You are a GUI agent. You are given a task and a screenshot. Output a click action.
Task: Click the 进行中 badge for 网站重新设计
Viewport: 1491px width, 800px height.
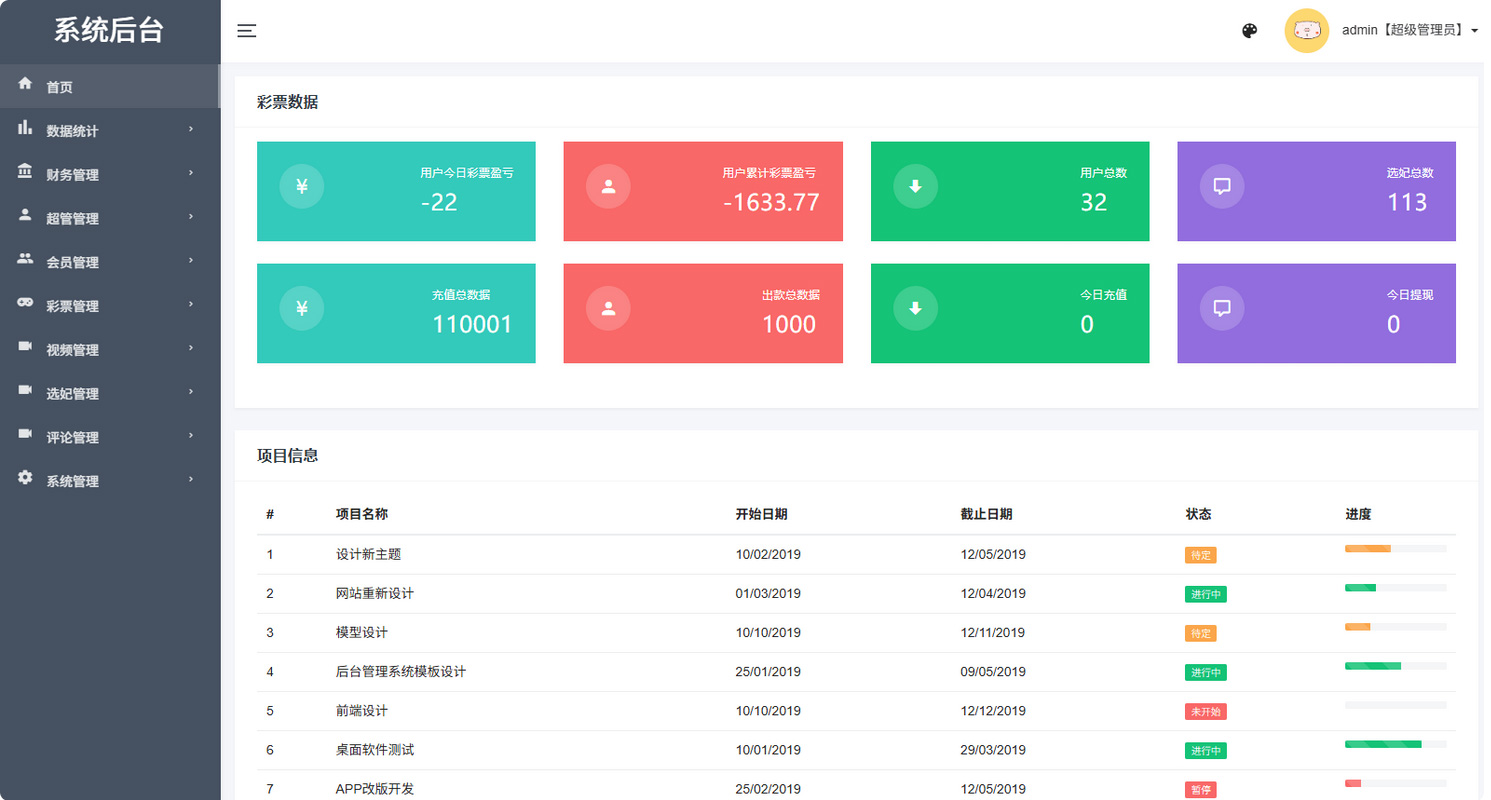pos(1205,594)
